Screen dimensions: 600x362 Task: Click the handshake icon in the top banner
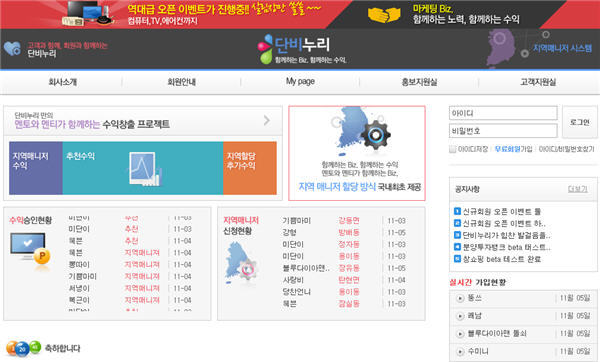tap(384, 15)
